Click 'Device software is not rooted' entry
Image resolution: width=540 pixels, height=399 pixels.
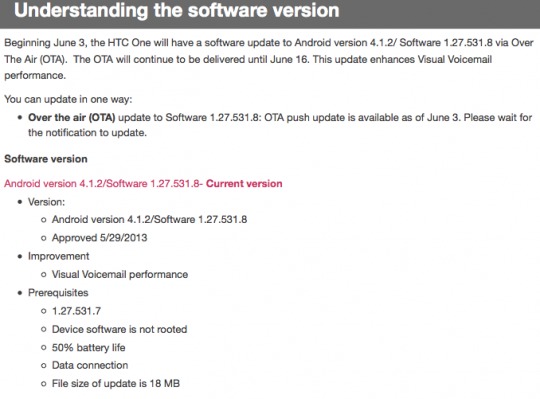pyautogui.click(x=120, y=329)
